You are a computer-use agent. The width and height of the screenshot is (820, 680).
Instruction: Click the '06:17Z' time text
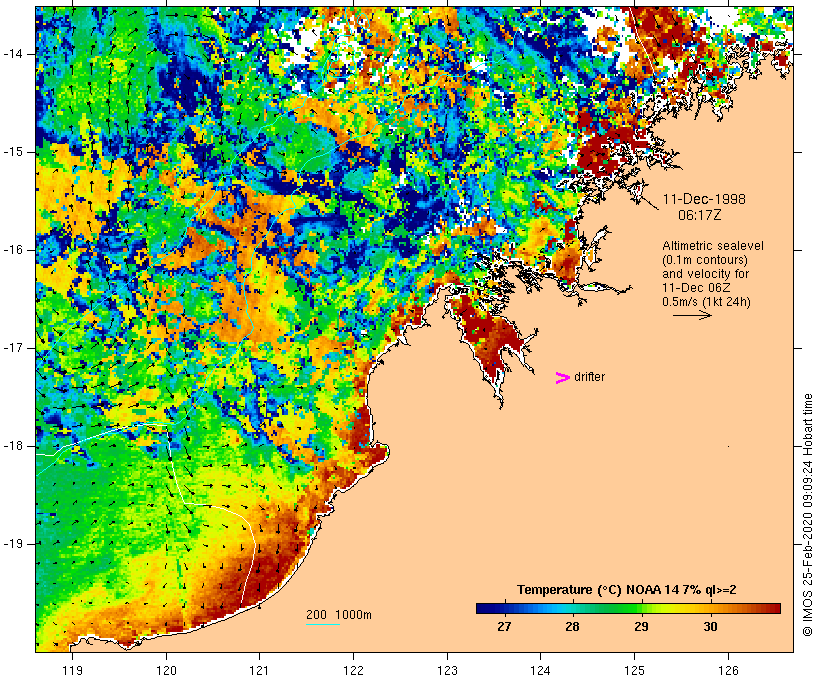tap(700, 215)
